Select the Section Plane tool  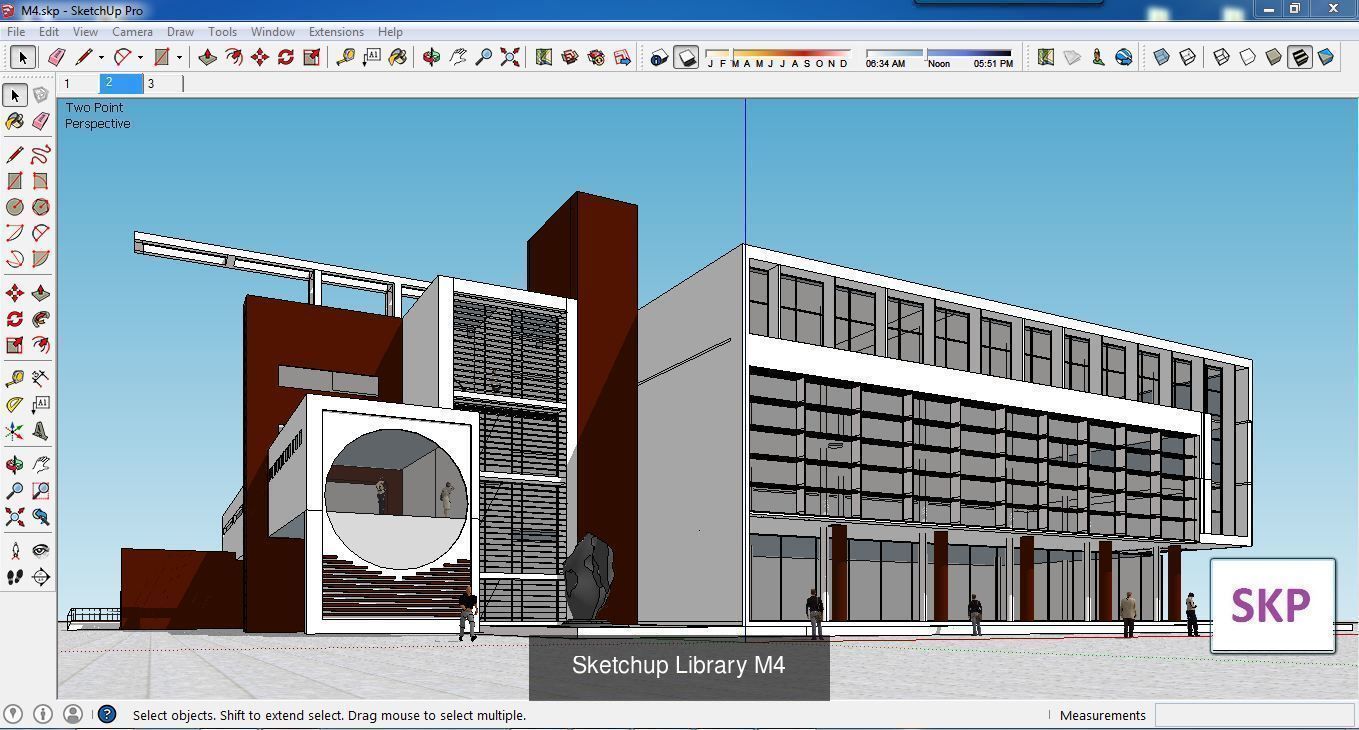point(41,577)
